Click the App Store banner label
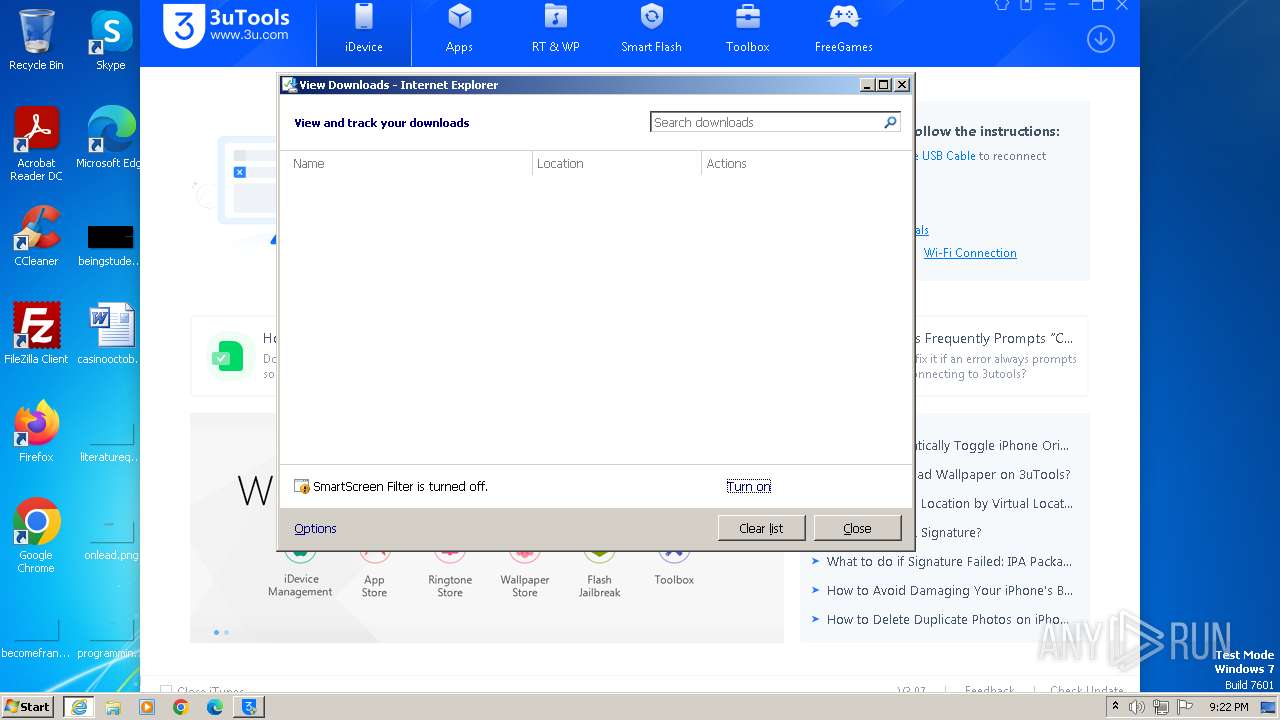This screenshot has height=720, width=1280. point(374,585)
